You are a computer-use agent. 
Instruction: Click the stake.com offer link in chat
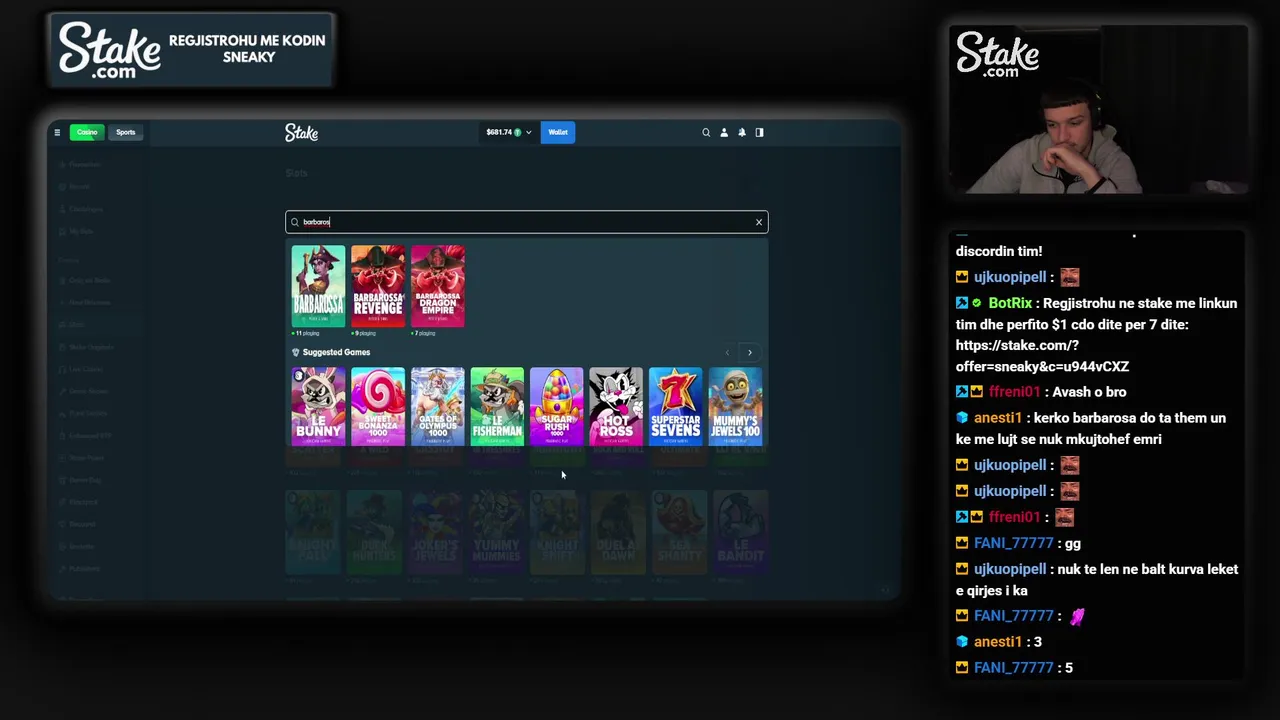click(x=1042, y=356)
